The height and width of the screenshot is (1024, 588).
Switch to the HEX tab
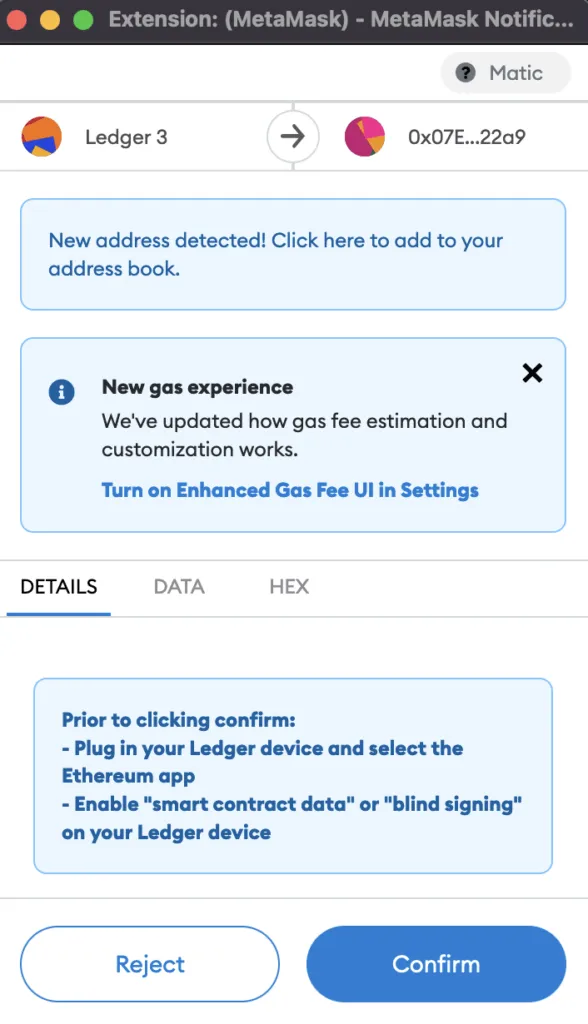[289, 586]
